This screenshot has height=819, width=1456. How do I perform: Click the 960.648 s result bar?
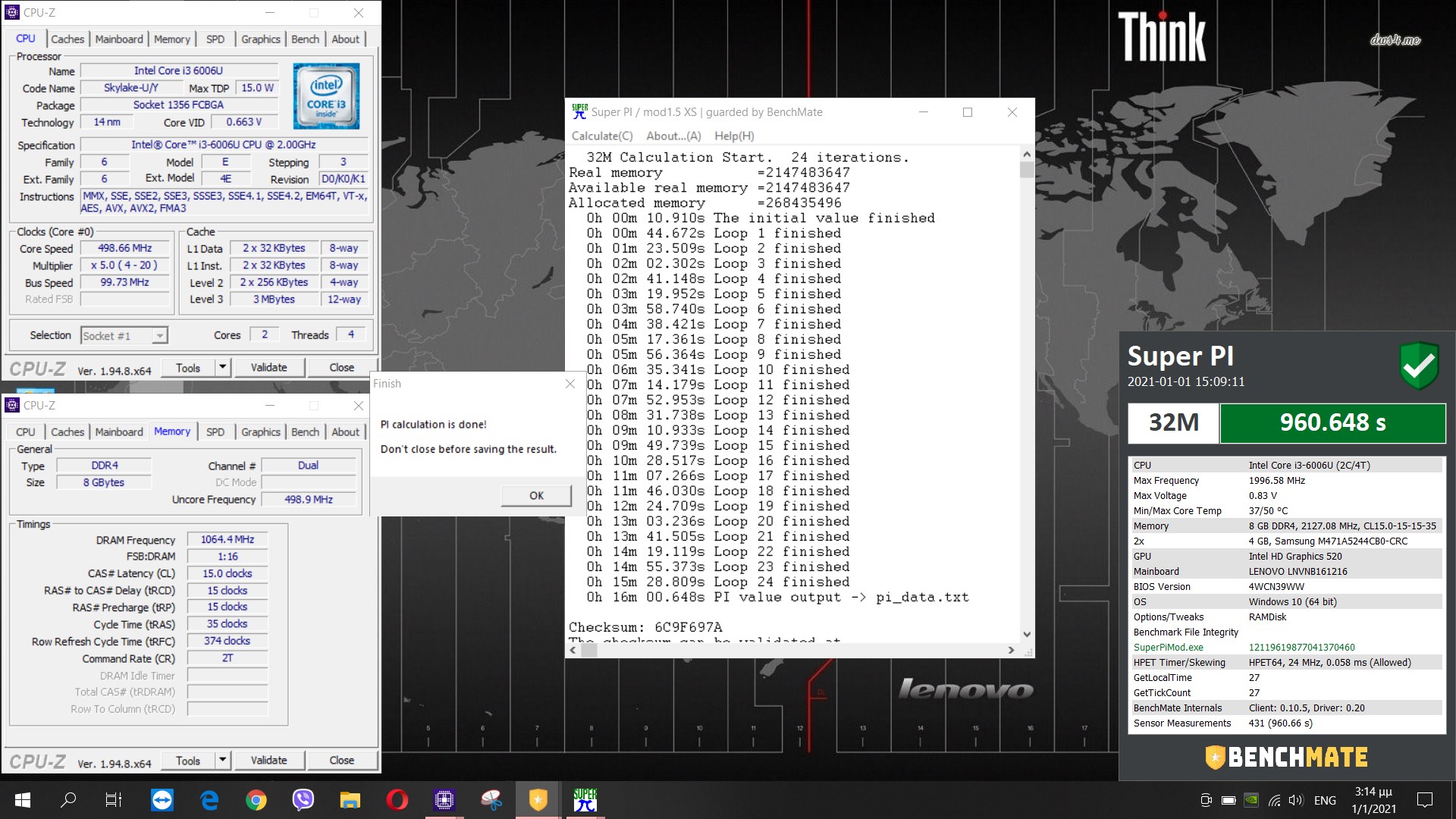pyautogui.click(x=1332, y=422)
